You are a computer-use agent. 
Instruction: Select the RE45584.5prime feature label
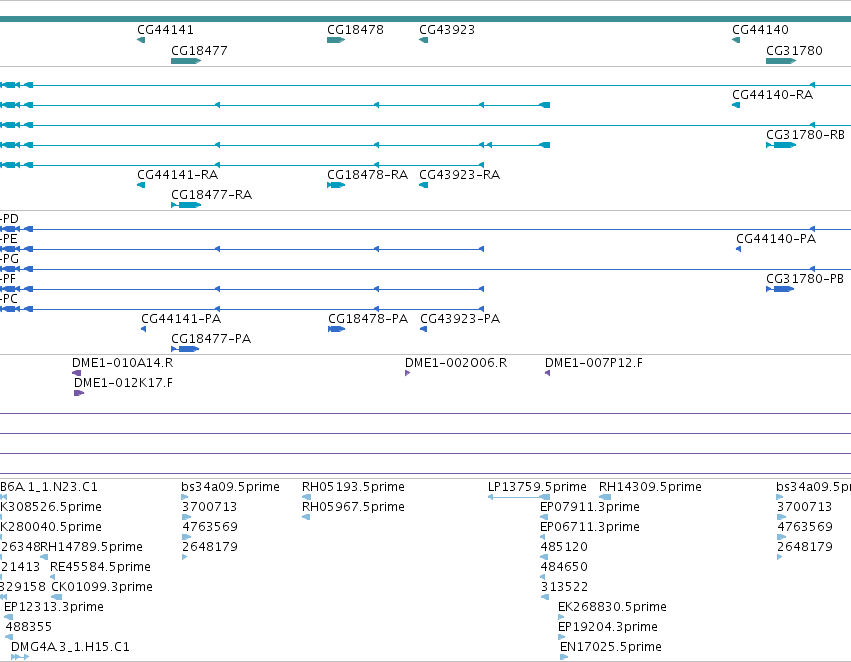pos(100,567)
